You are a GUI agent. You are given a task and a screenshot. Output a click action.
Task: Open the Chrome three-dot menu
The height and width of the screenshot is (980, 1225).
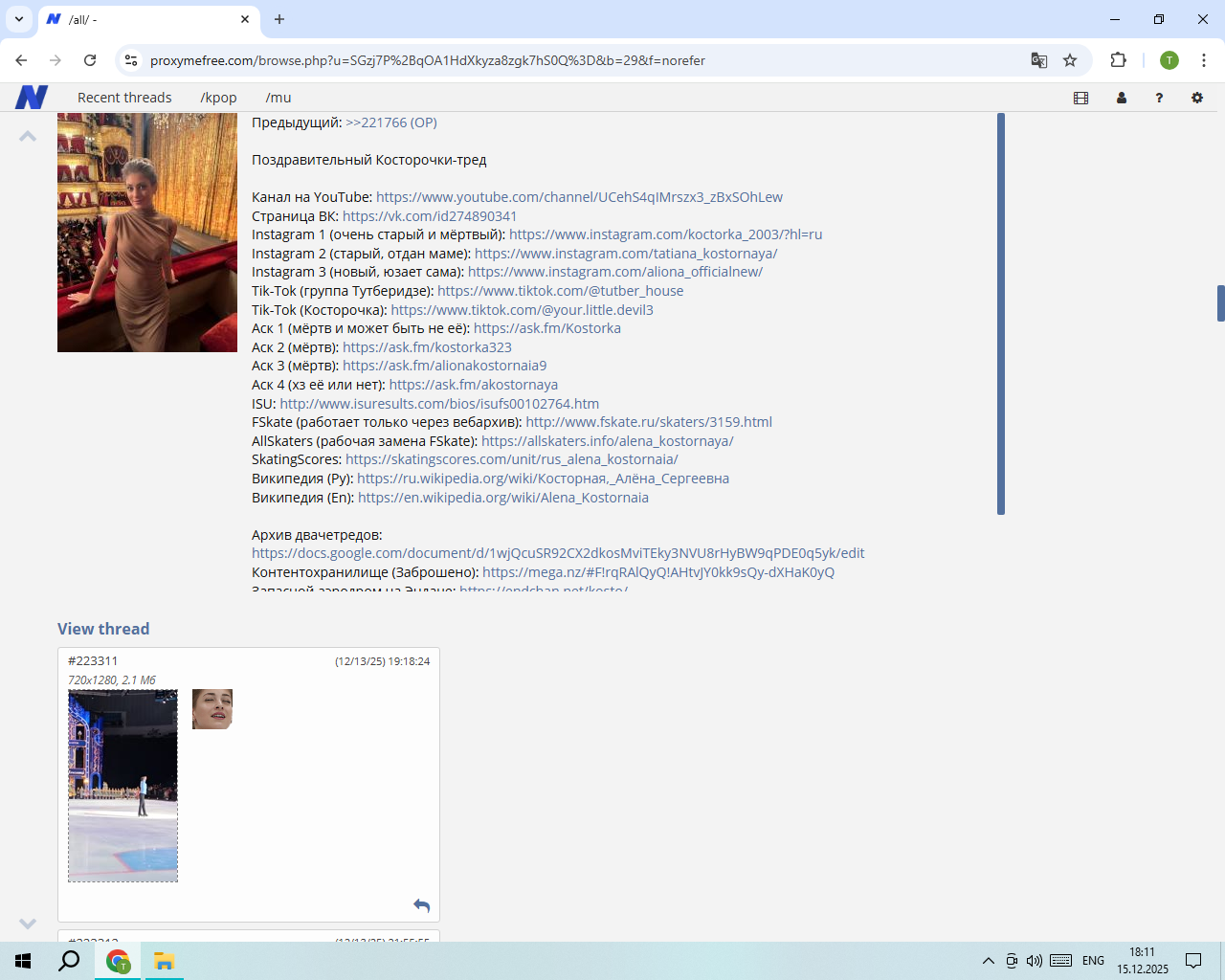click(1203, 60)
